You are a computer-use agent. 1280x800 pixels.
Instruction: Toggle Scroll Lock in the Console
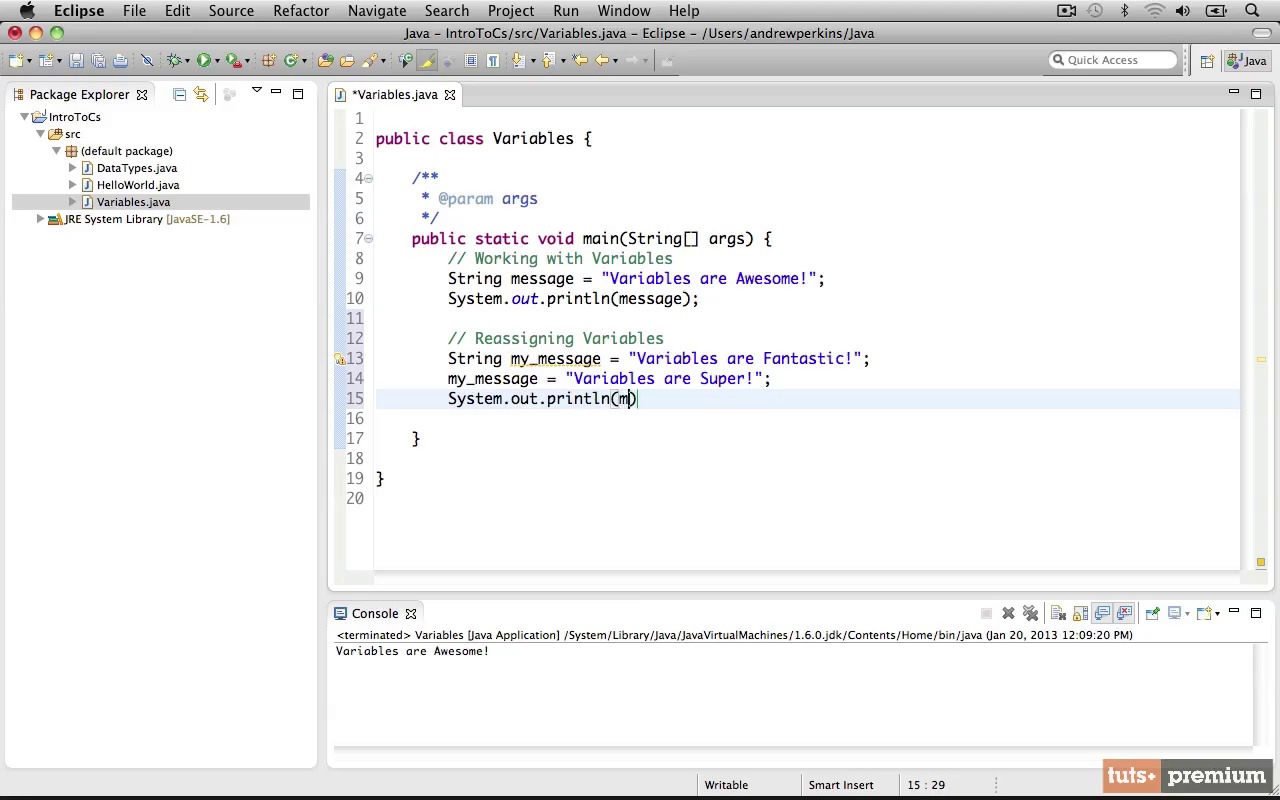1080,613
